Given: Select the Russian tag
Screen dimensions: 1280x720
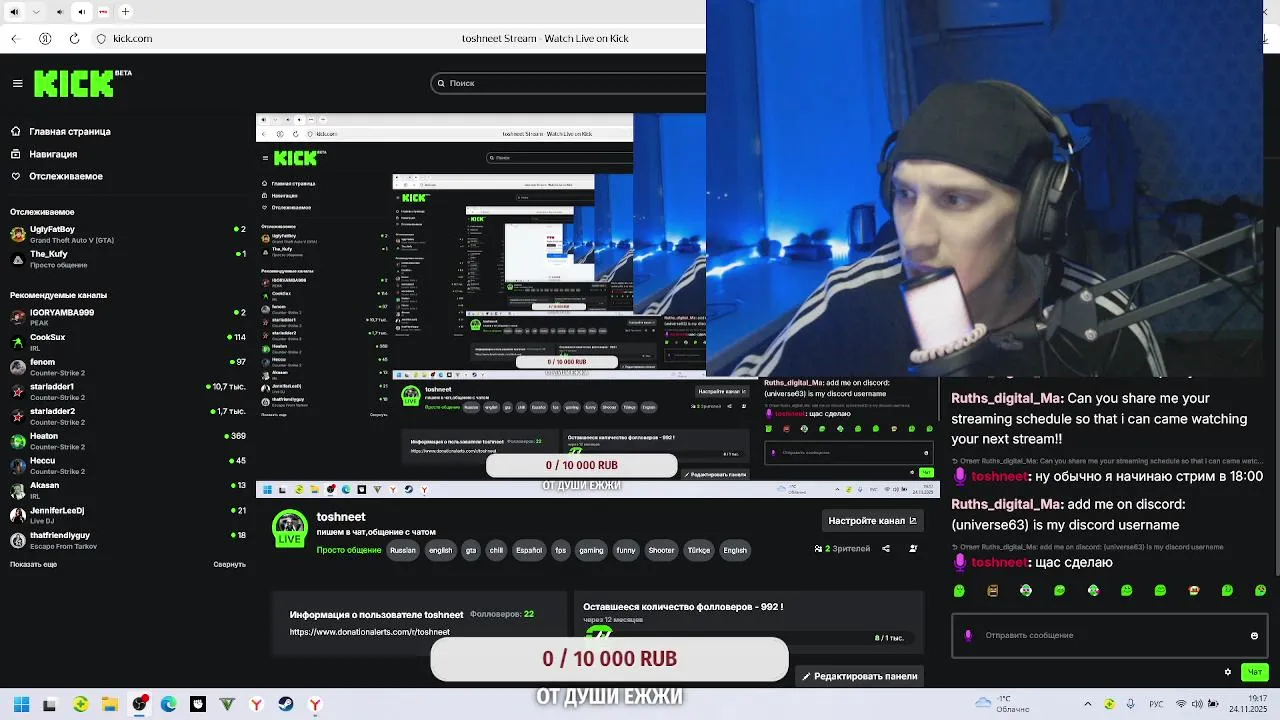Looking at the screenshot, I should click(403, 550).
